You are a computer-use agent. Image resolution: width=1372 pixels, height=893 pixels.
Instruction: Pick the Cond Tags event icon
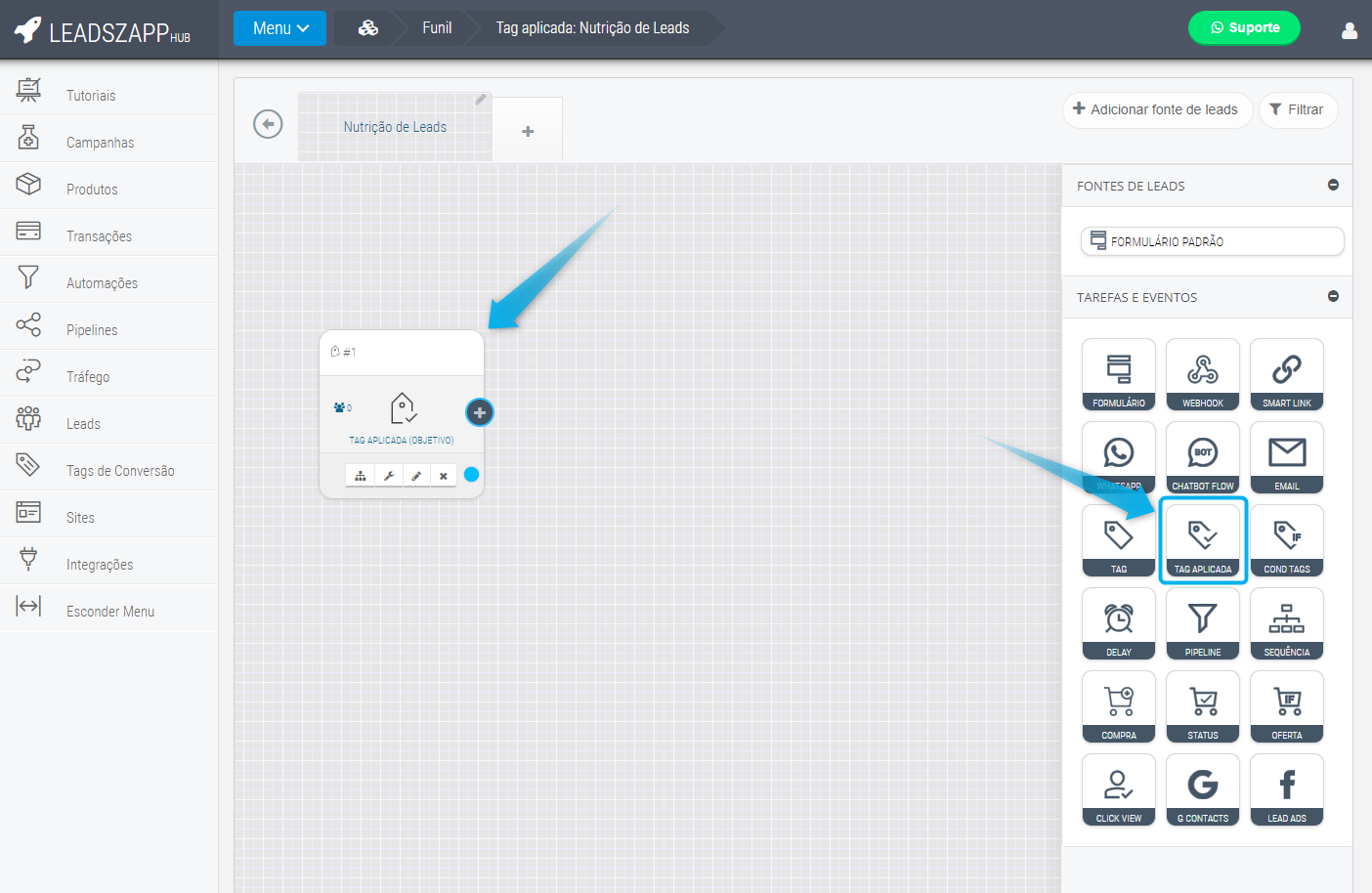point(1286,539)
